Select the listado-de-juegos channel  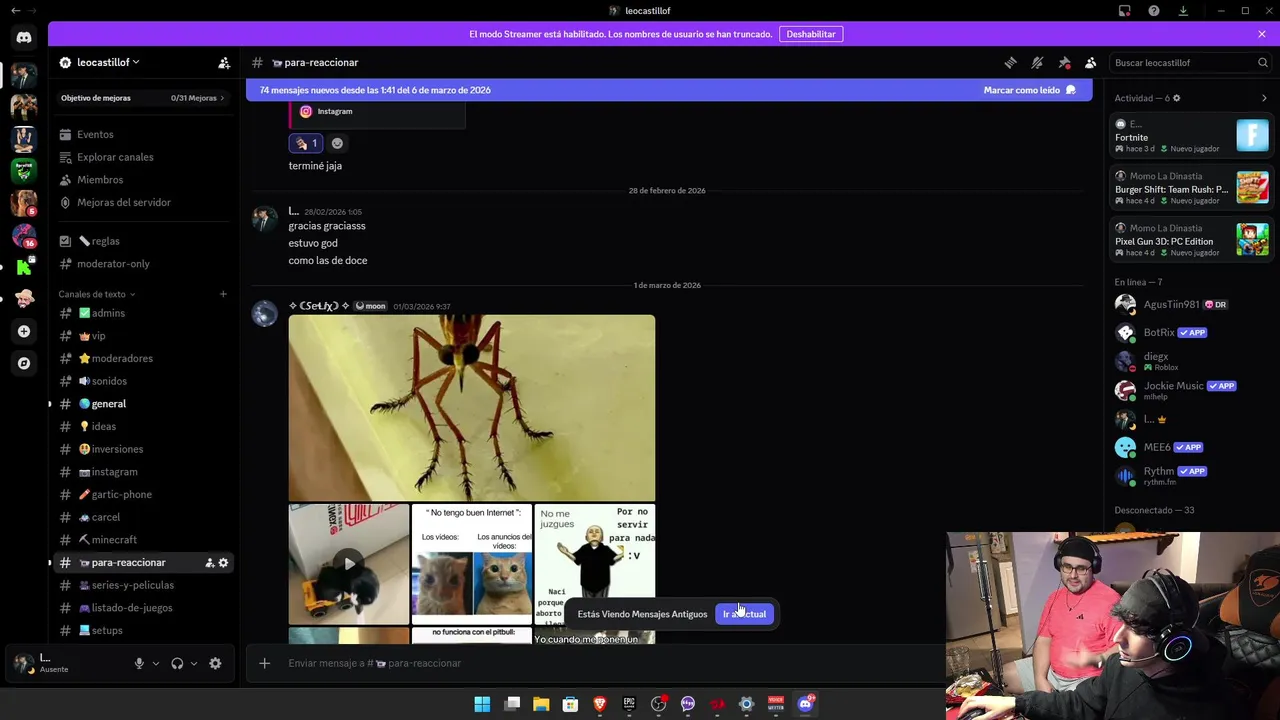point(143,608)
